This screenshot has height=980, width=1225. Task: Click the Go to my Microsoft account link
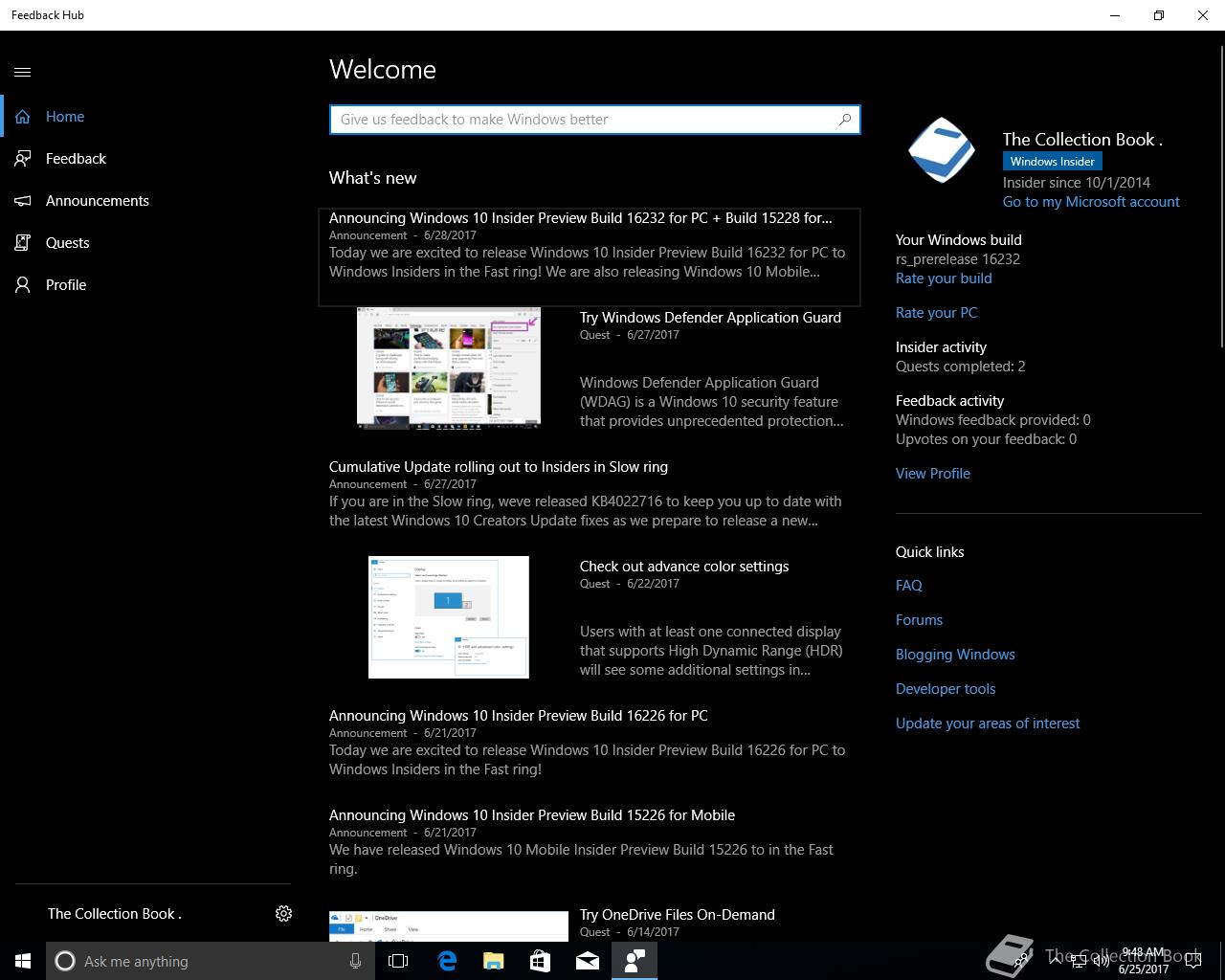[x=1091, y=202]
